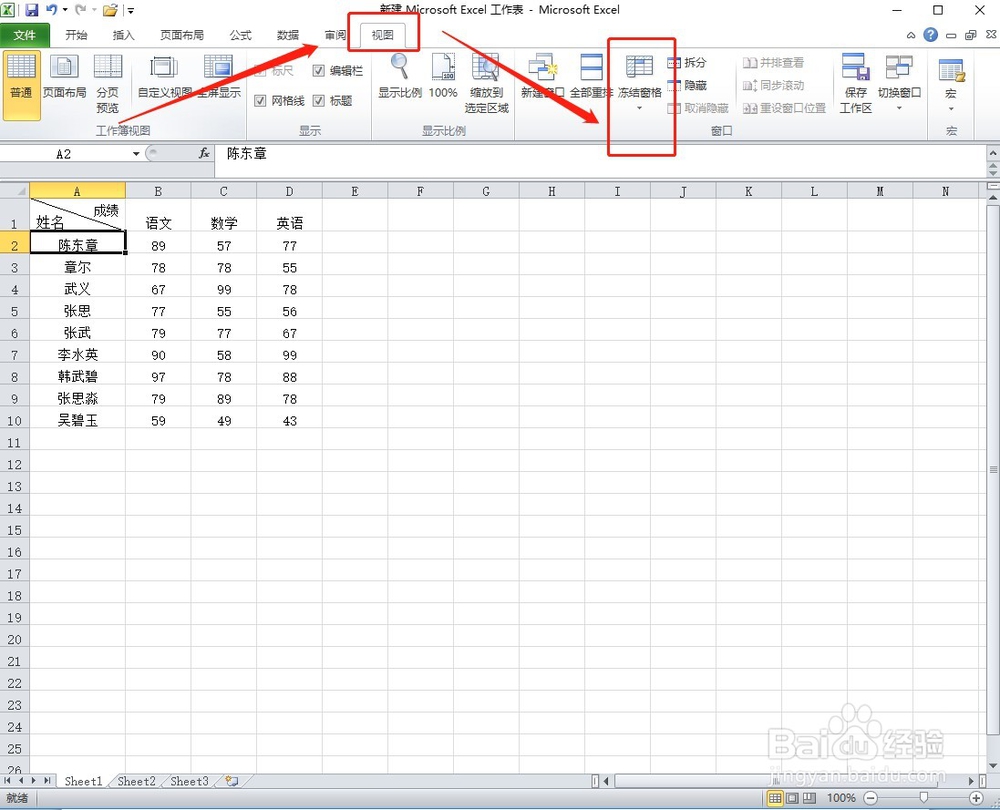This screenshot has width=1000, height=810.
Task: Uncheck the 编辑栏 (Formula Bar) checkbox
Action: pos(317,71)
